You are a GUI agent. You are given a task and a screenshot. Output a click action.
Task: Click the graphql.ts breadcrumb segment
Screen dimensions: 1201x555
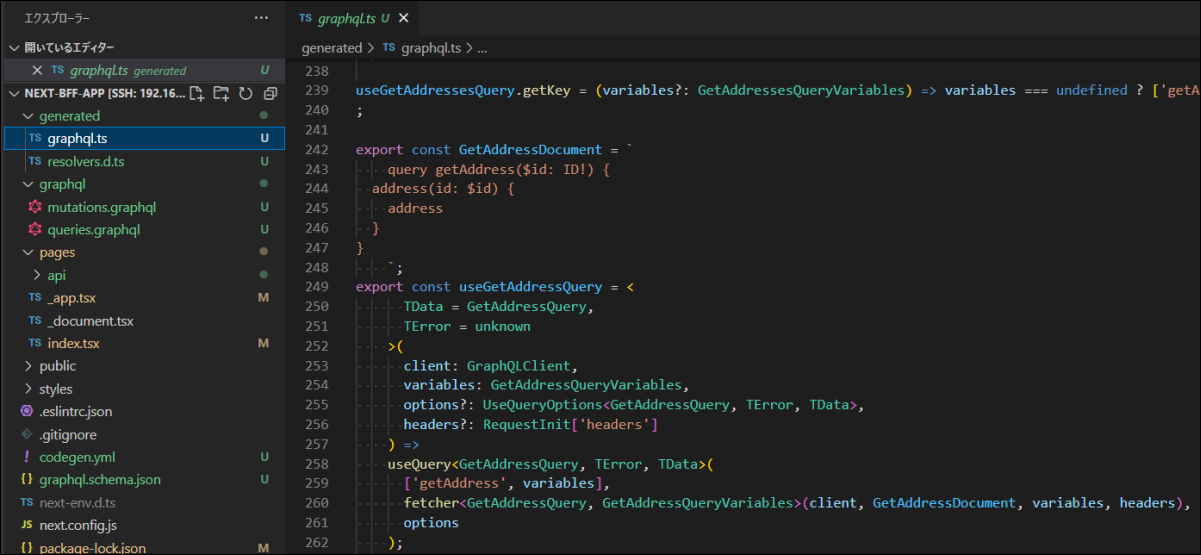pos(431,48)
